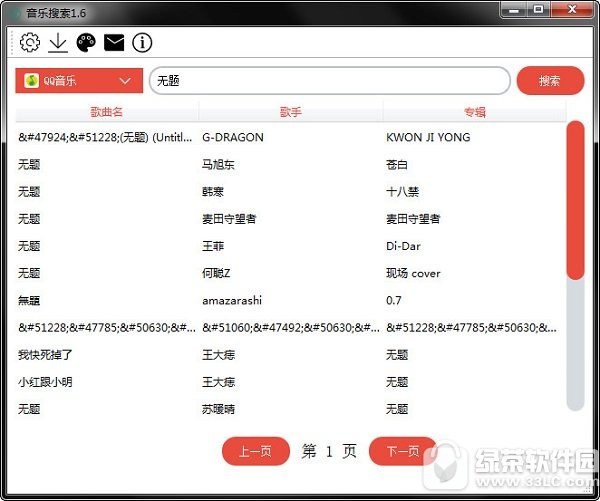The image size is (600, 501).
Task: Select the song cell starting &#51228;&#47785;
Action: [x=107, y=328]
